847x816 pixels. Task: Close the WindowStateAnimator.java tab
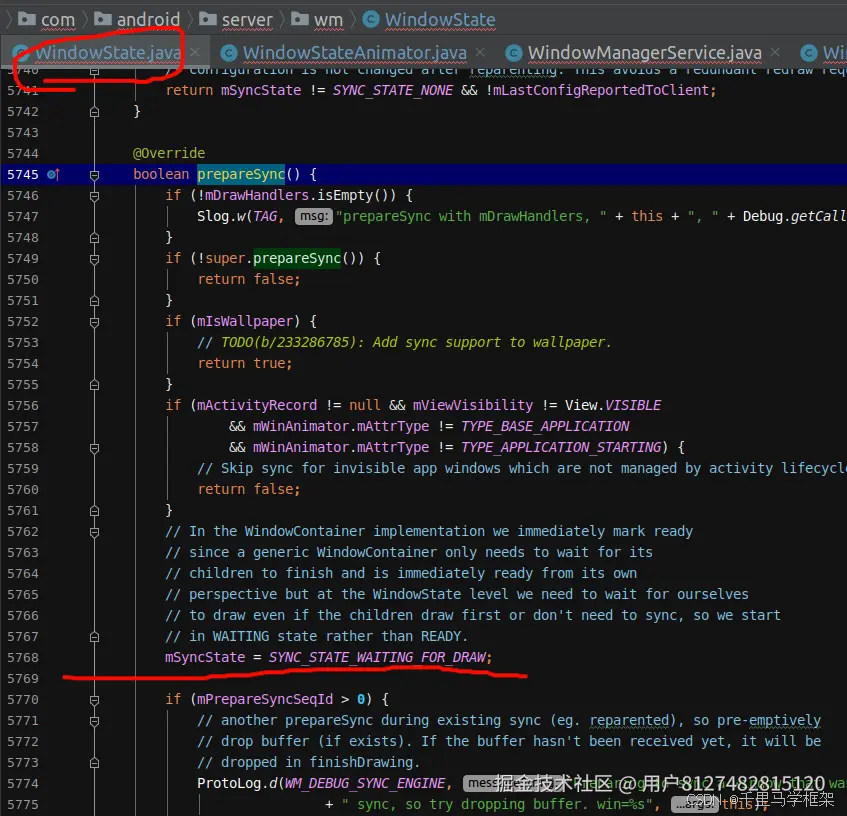(x=480, y=52)
